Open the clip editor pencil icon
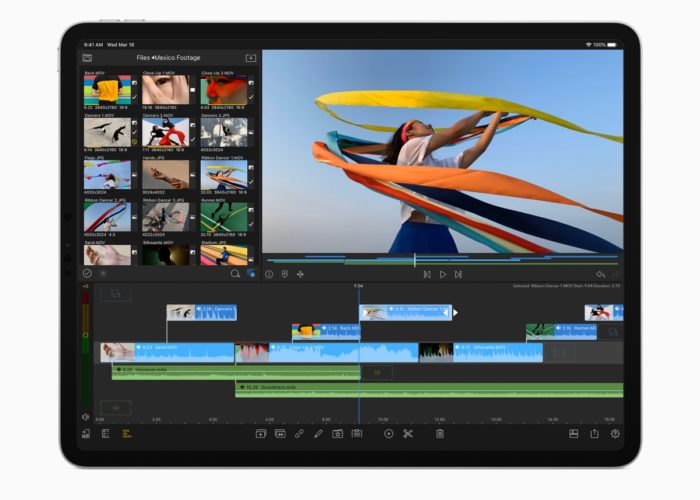This screenshot has width=700, height=500. coord(318,433)
